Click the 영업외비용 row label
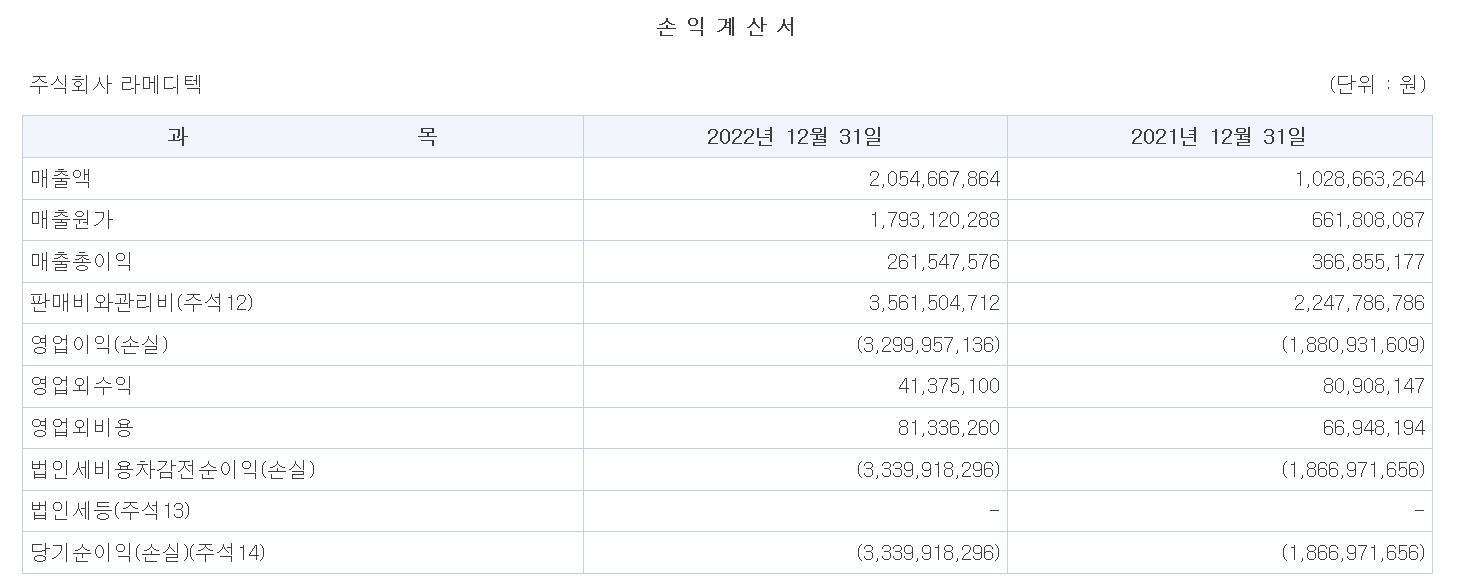 click(x=81, y=428)
